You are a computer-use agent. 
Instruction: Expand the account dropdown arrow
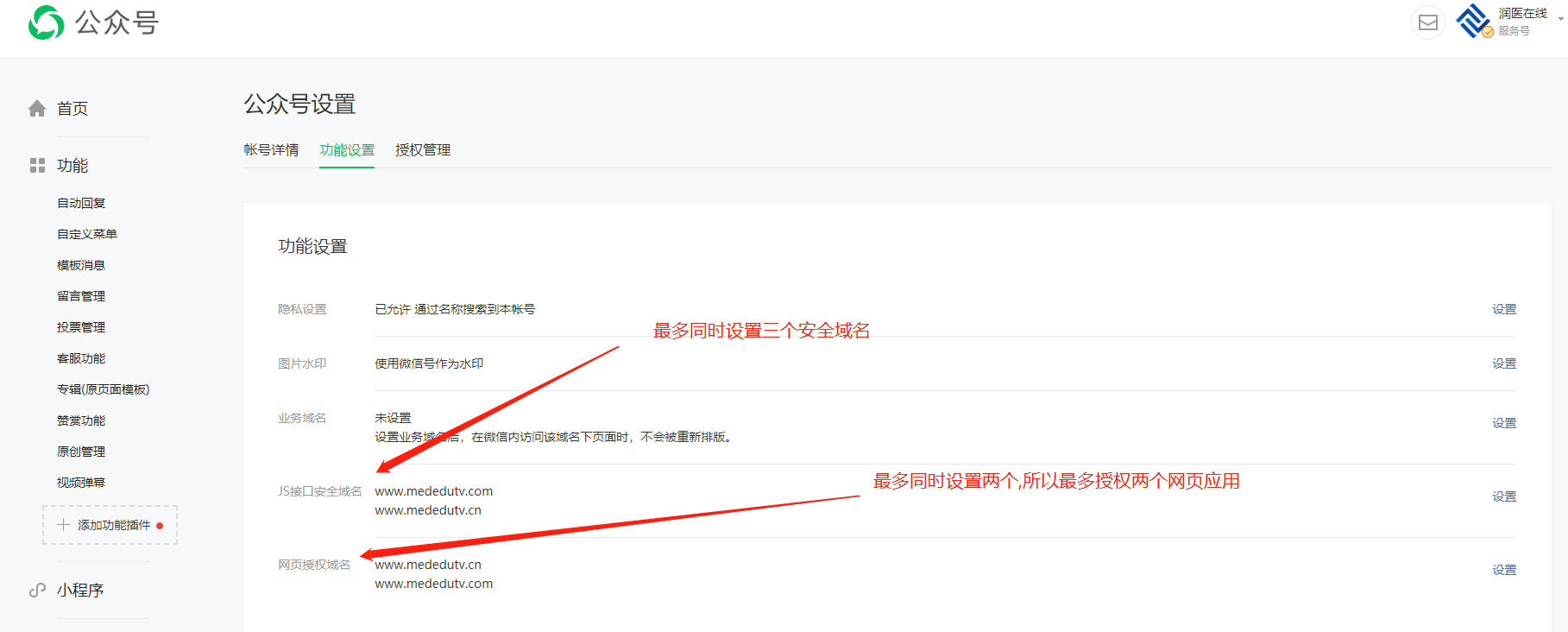[1561, 18]
